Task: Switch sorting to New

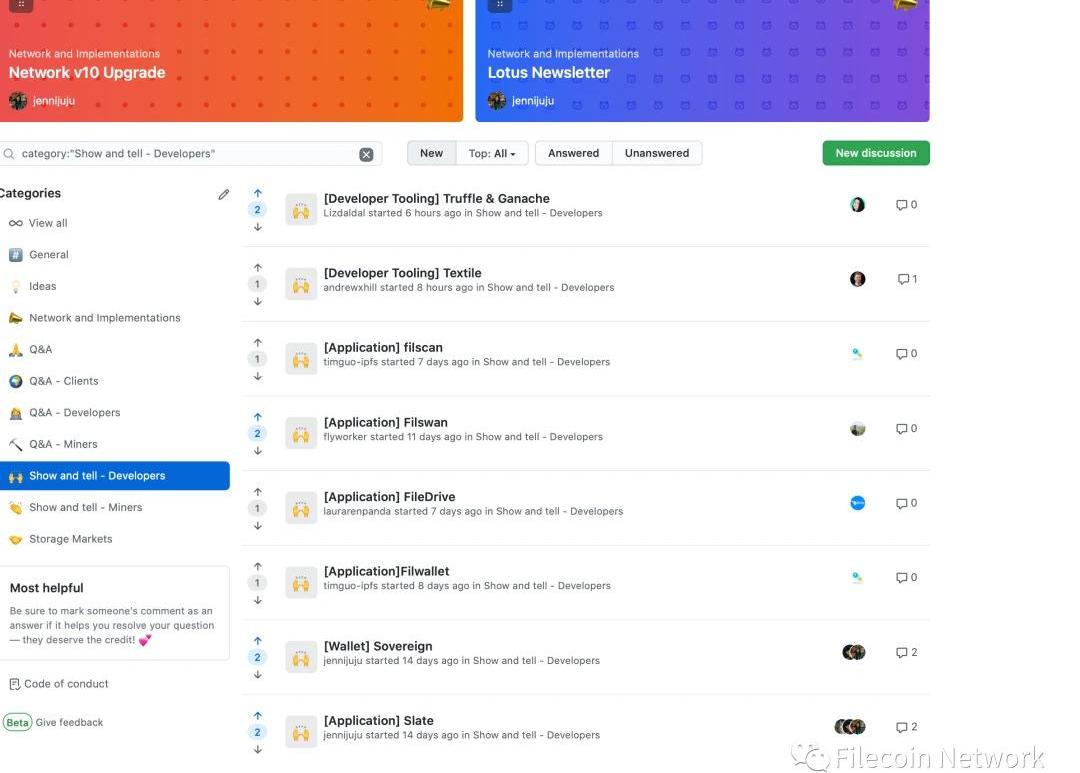Action: [431, 153]
